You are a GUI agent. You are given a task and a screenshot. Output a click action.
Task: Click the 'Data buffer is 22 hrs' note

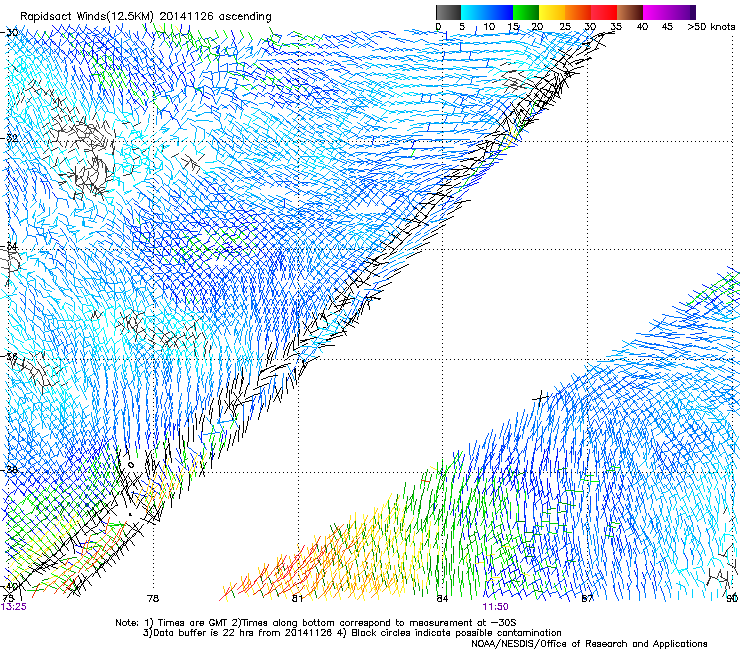[352, 633]
